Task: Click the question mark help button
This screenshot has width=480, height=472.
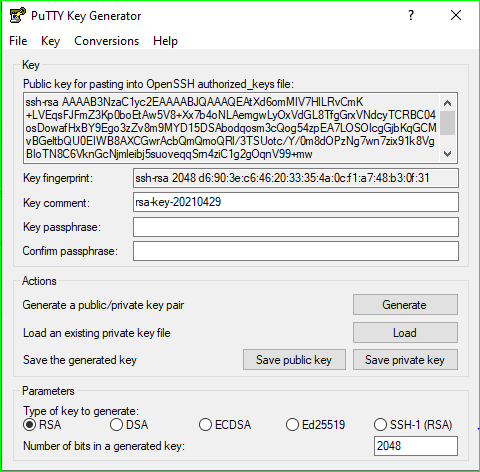Action: [x=411, y=15]
